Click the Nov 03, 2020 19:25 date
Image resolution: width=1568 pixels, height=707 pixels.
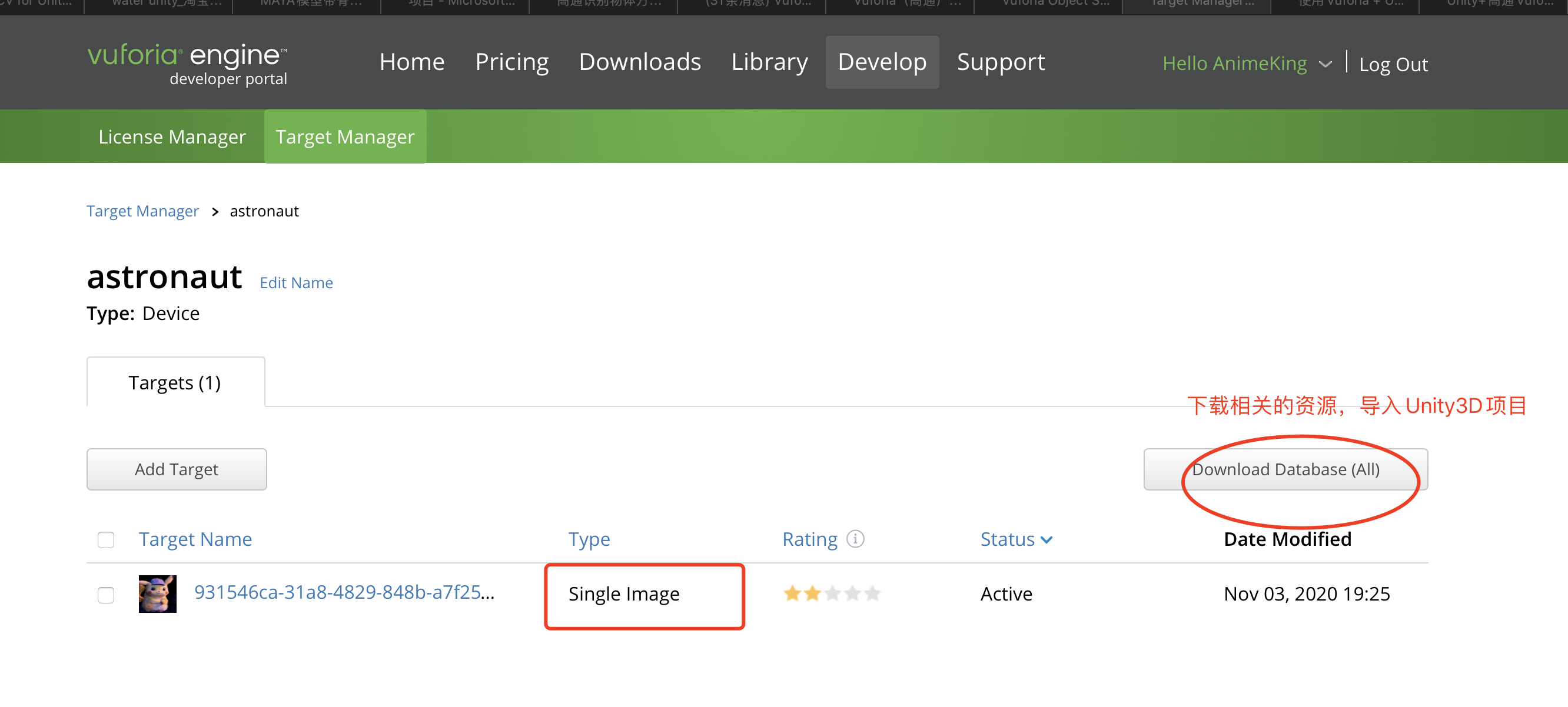(x=1307, y=594)
